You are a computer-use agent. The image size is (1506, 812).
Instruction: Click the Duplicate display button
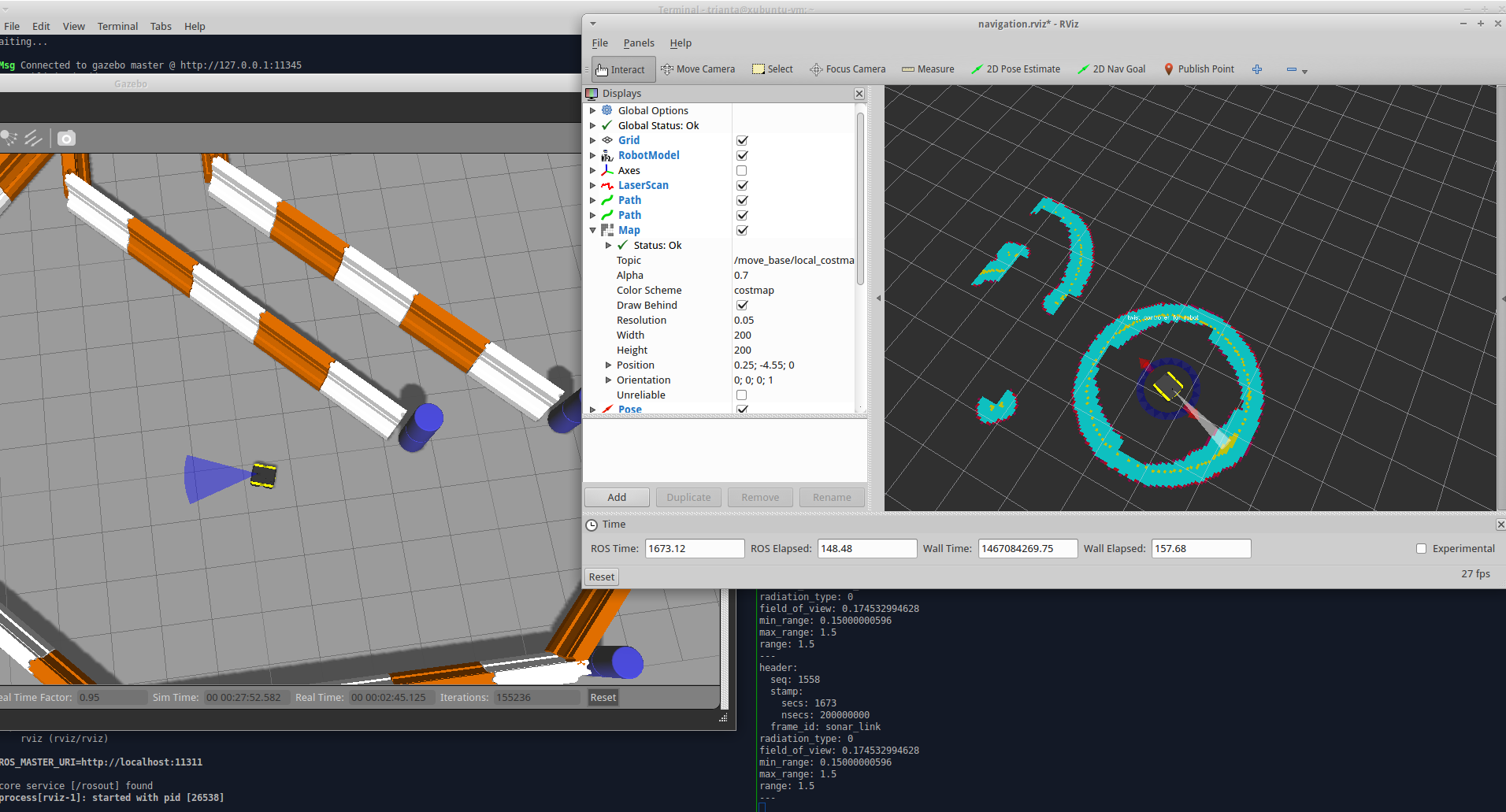[688, 497]
